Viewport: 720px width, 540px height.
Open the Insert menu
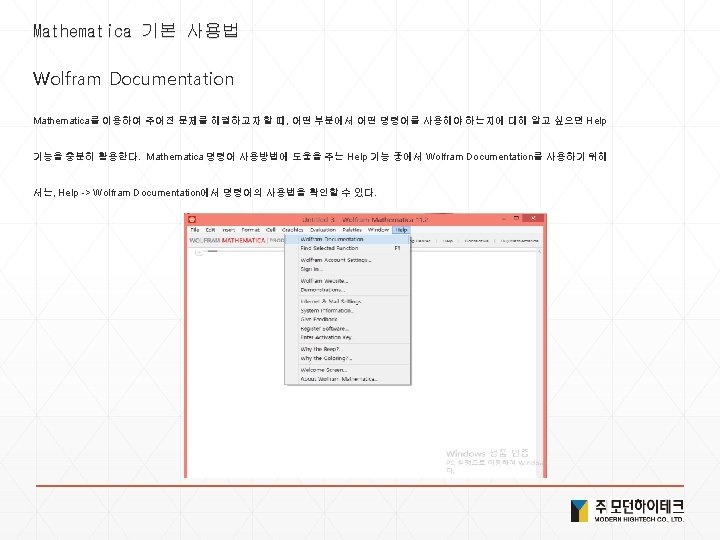point(228,230)
